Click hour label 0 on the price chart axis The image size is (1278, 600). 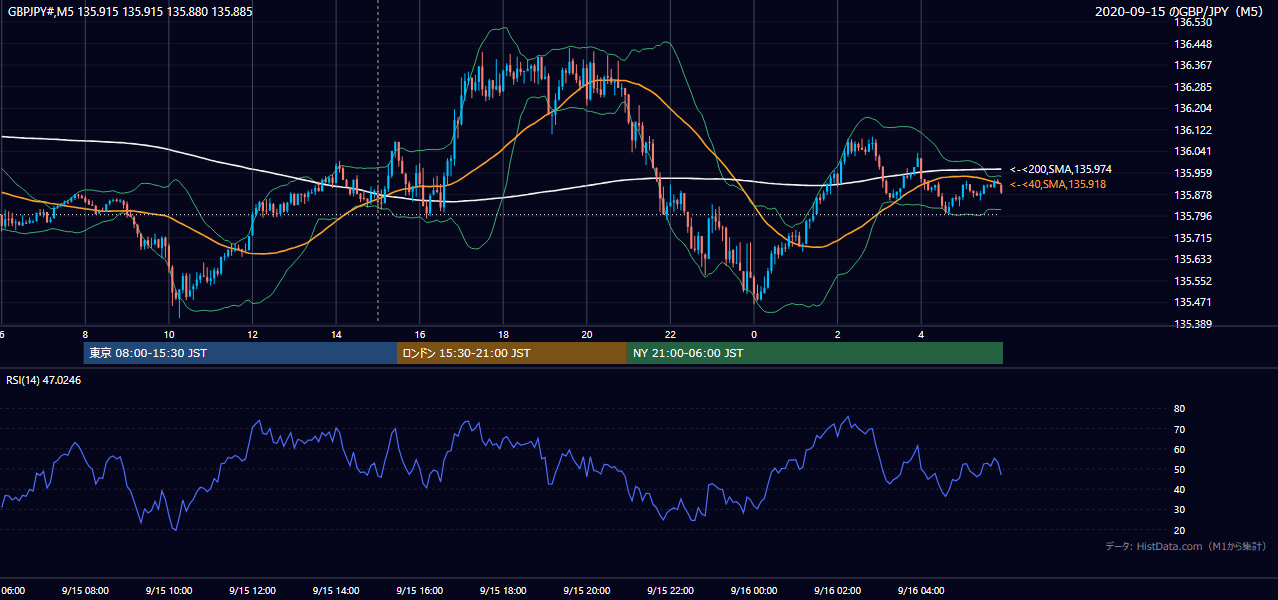tap(754, 334)
